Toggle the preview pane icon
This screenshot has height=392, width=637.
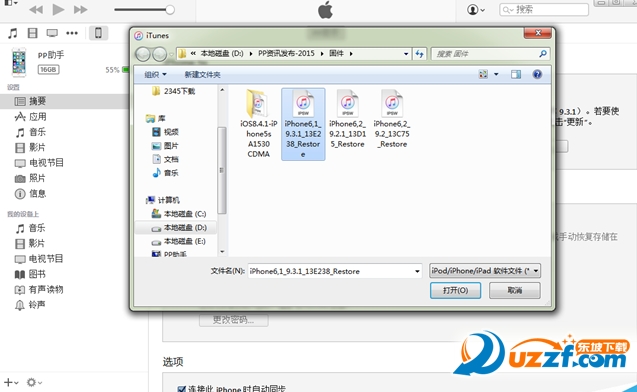point(516,74)
